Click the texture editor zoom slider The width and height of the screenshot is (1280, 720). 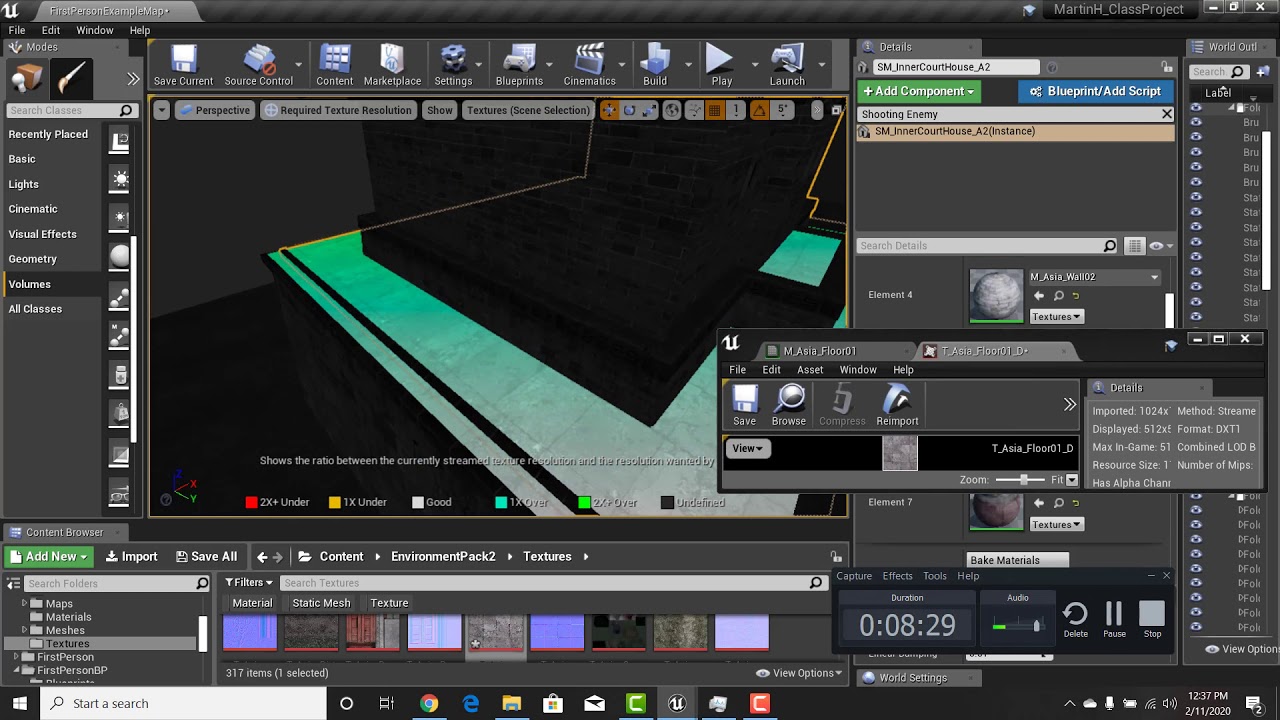[x=1022, y=480]
